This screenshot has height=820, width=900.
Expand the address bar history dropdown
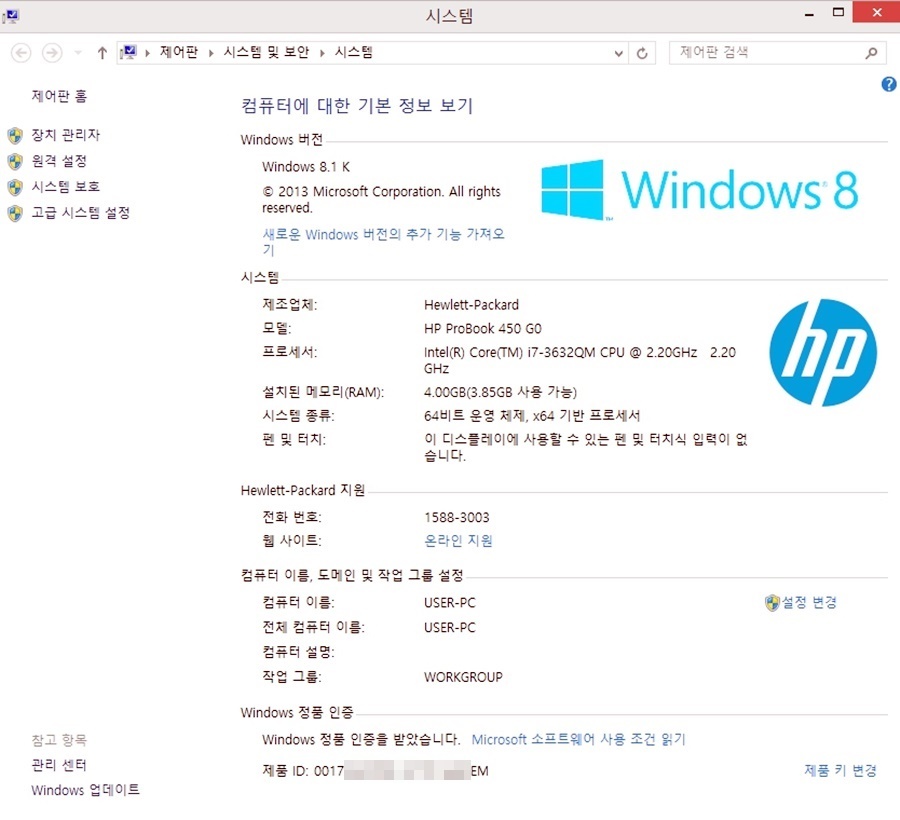[x=619, y=53]
